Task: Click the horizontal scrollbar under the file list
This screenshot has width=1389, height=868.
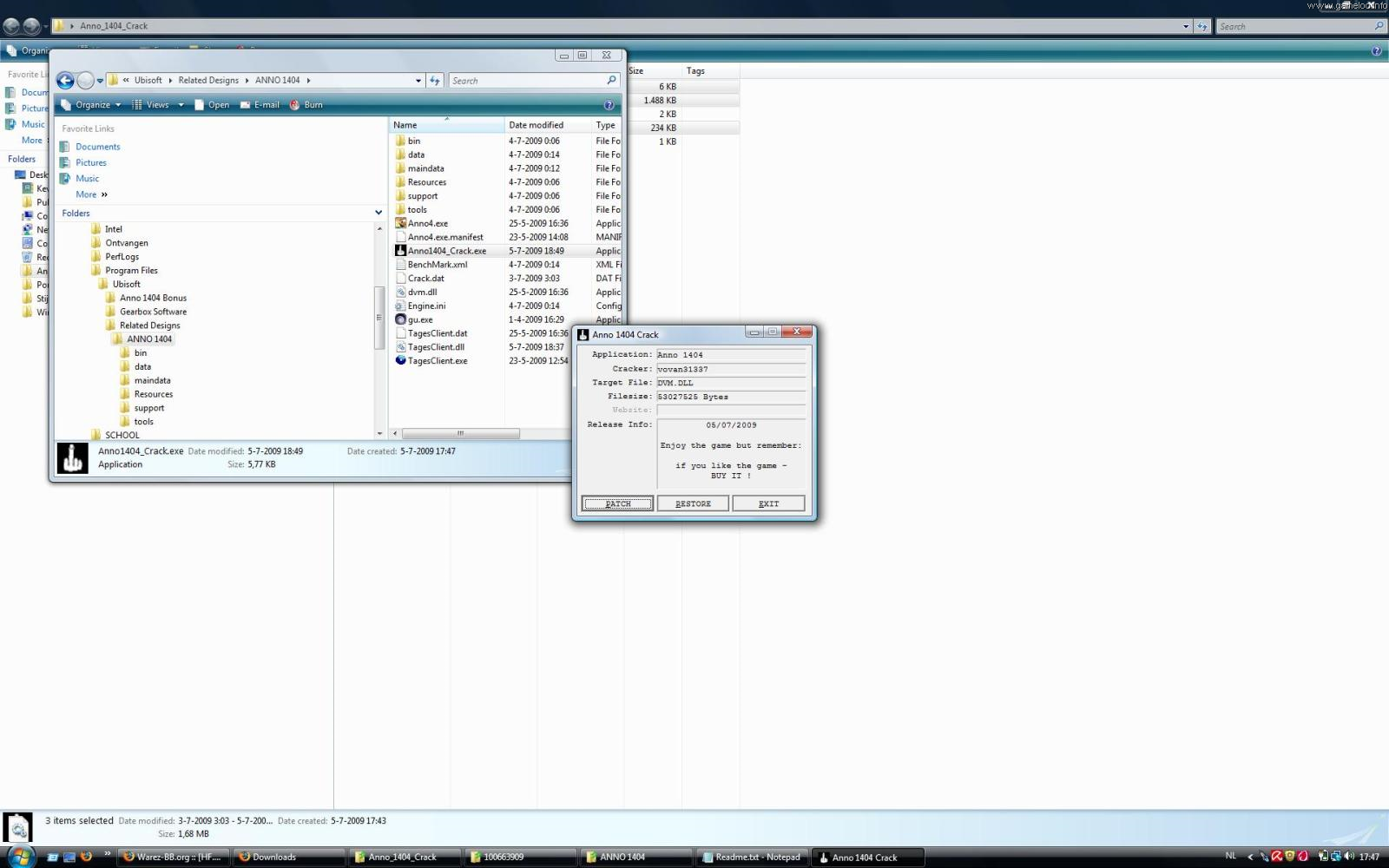Action: [460, 433]
